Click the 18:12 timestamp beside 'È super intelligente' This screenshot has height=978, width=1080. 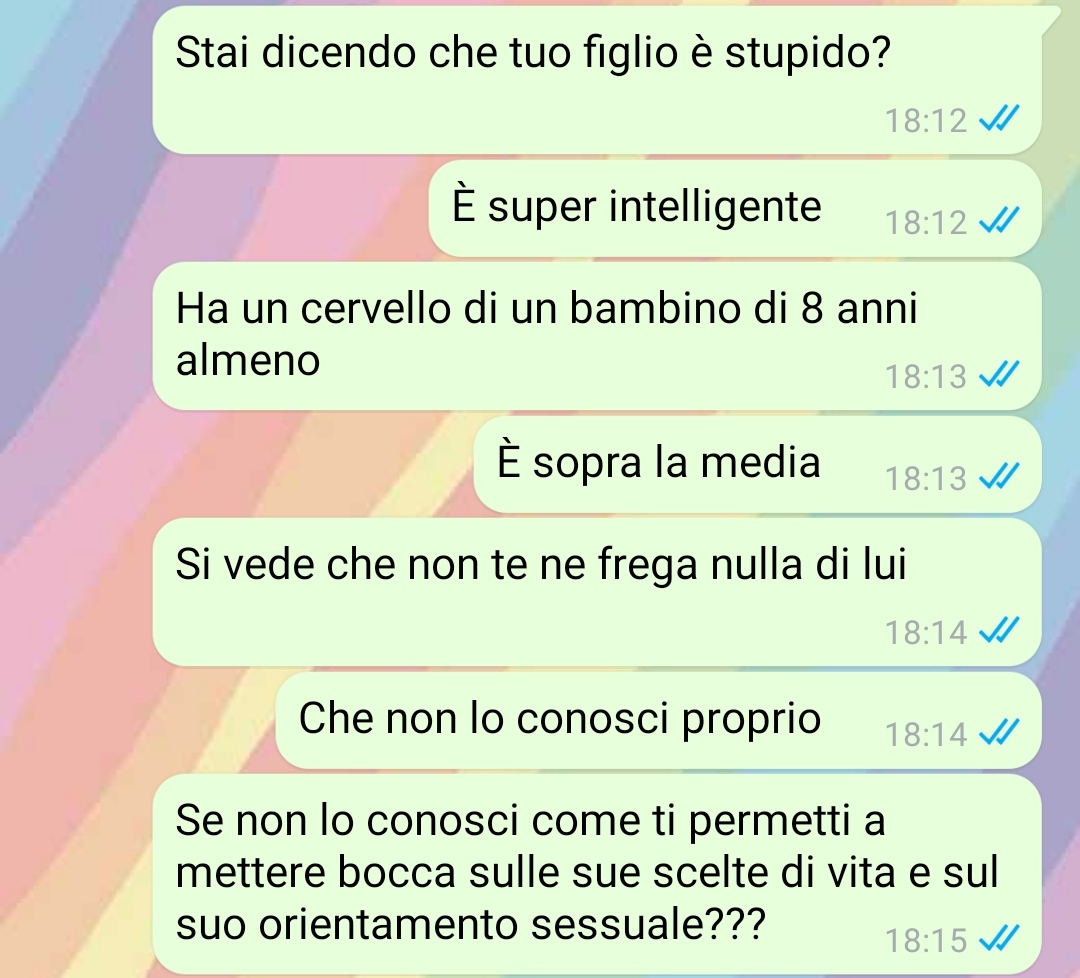pos(926,222)
